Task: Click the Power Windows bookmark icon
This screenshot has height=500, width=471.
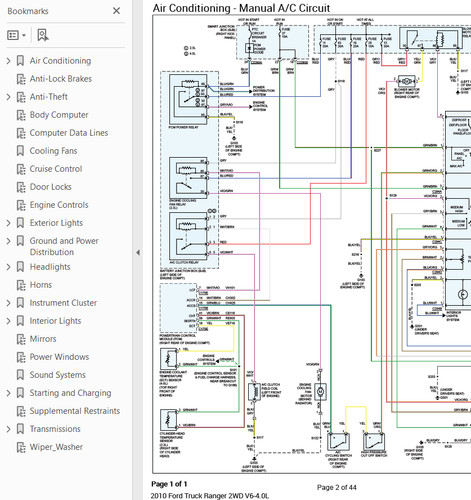Action: click(21, 357)
